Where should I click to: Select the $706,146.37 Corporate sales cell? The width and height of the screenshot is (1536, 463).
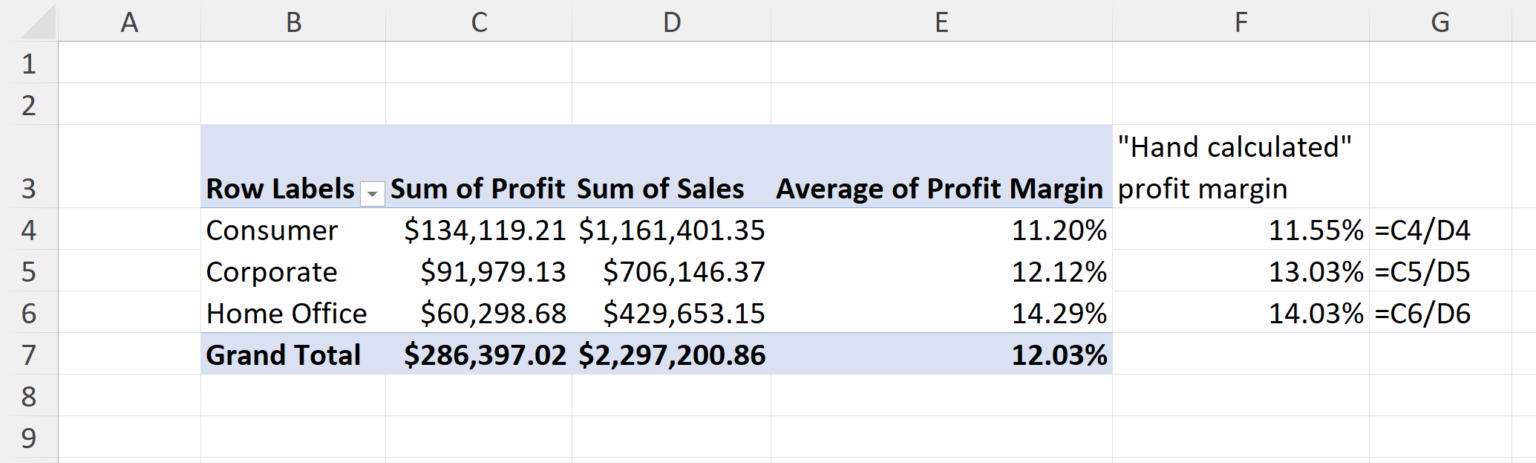[x=684, y=272]
